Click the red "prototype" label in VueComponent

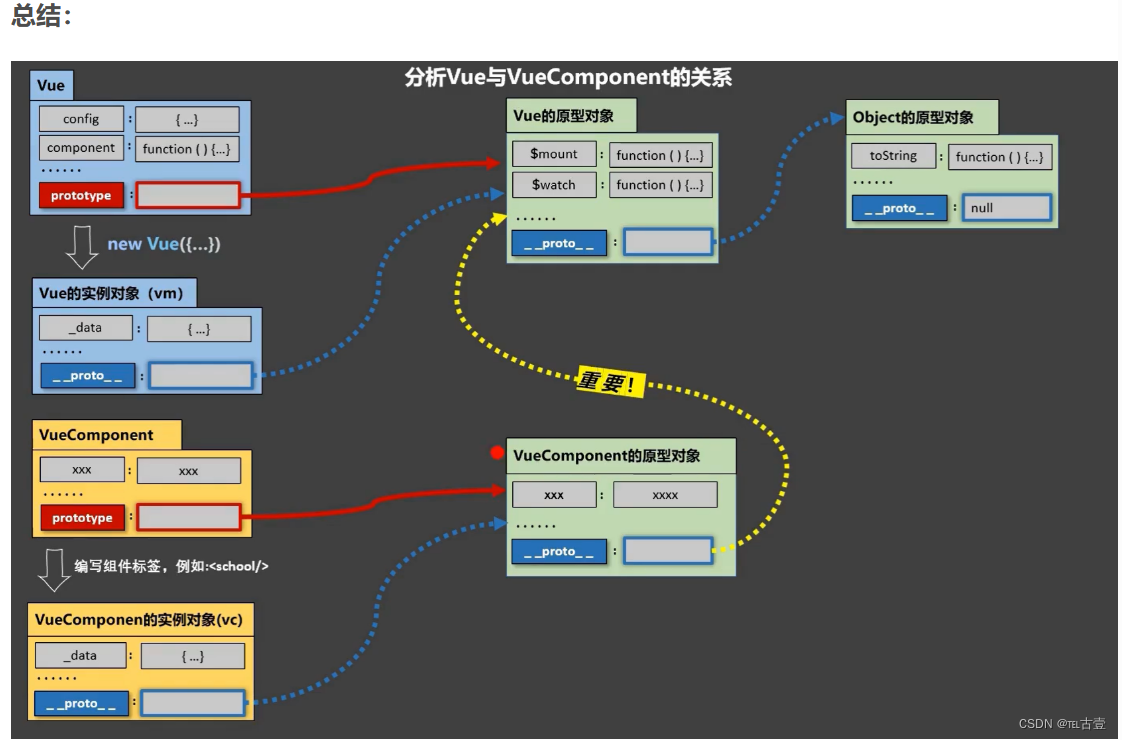coord(82,517)
